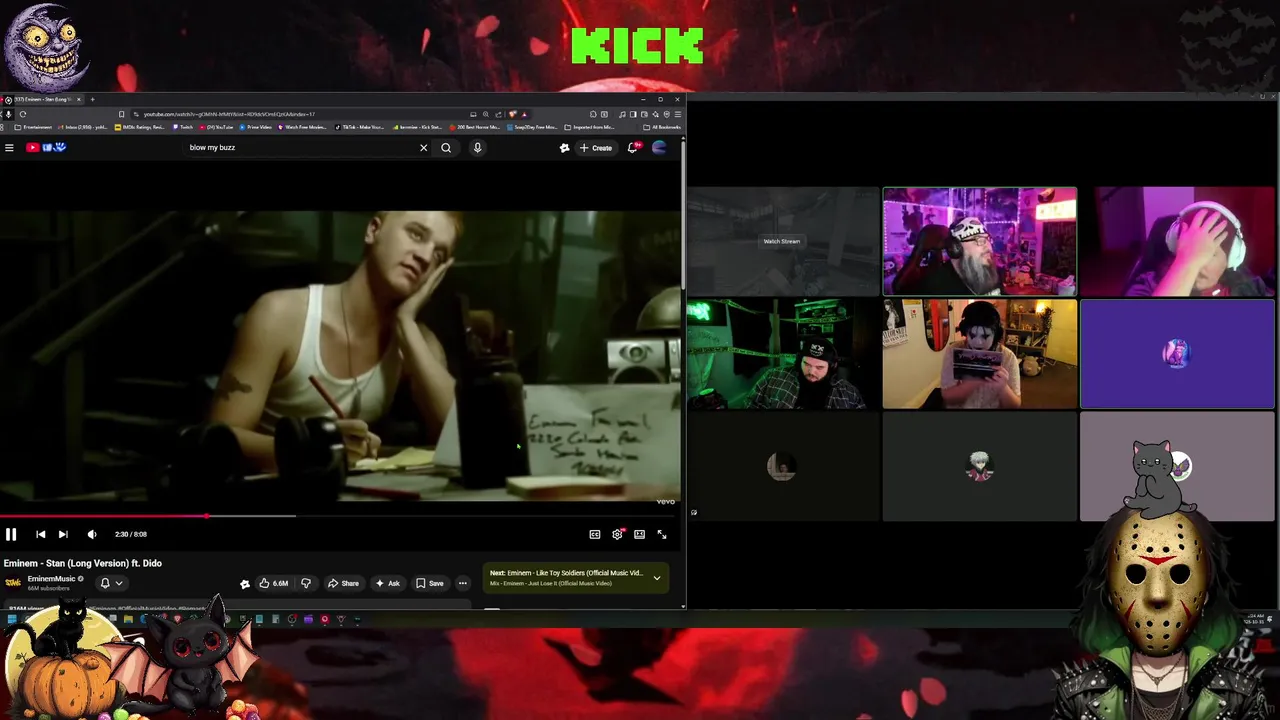The height and width of the screenshot is (720, 1280).
Task: Mute the YouTube player volume
Action: click(x=92, y=534)
